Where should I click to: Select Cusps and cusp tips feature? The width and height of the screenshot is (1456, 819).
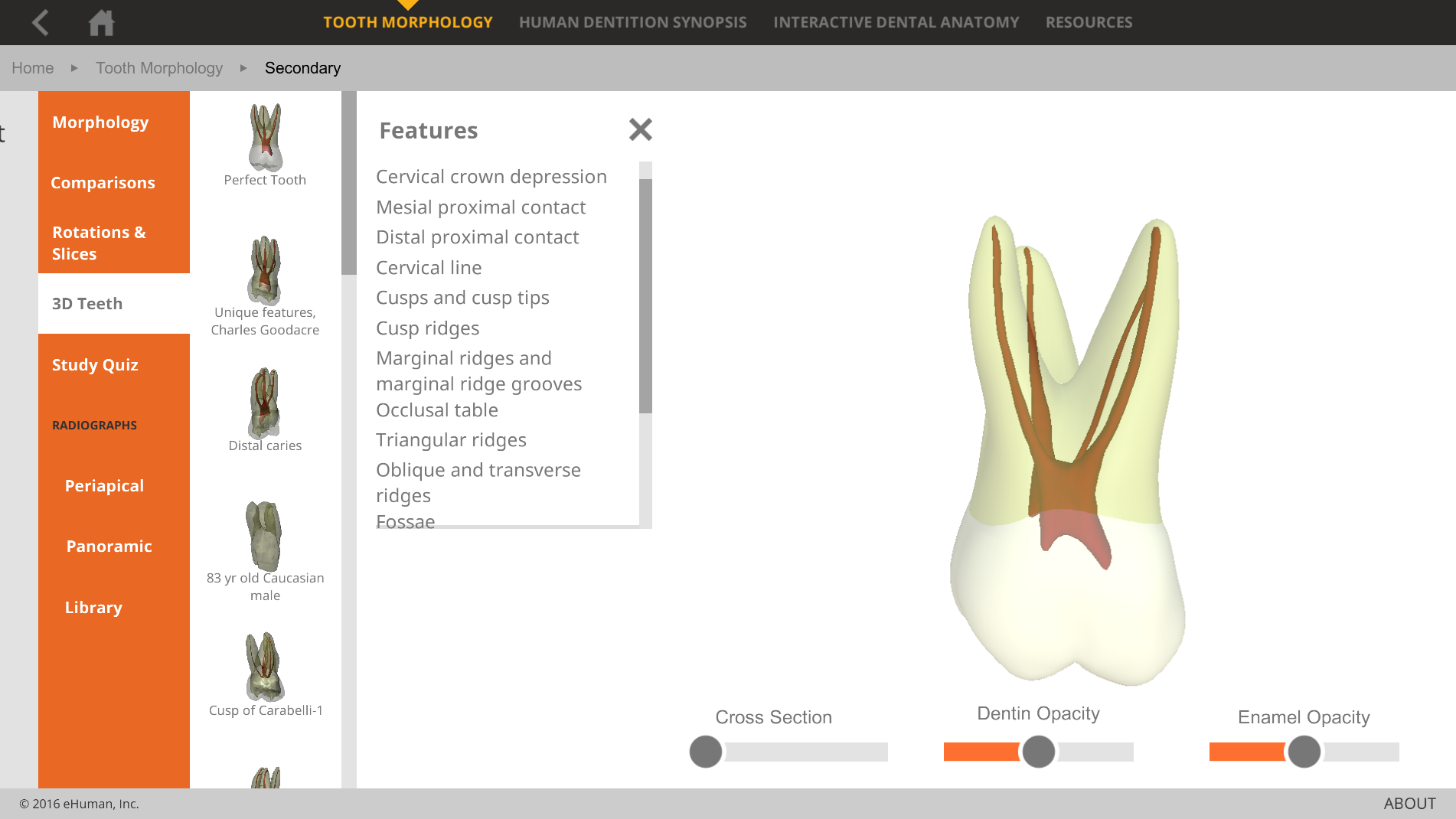(462, 298)
